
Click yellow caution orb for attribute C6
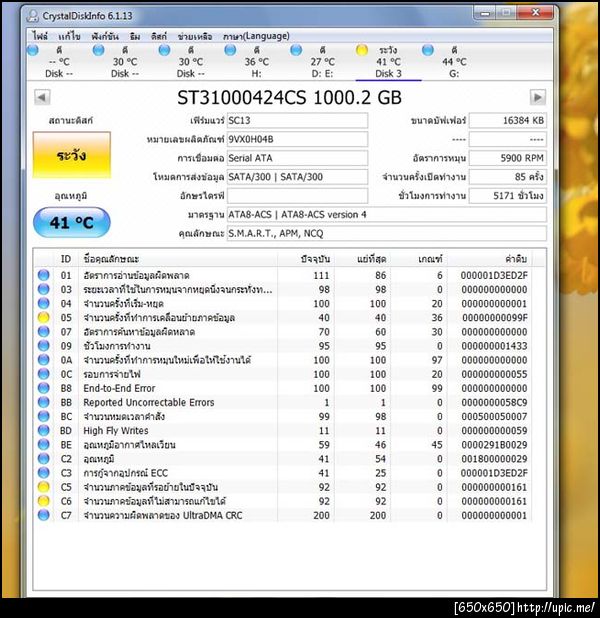click(x=44, y=501)
